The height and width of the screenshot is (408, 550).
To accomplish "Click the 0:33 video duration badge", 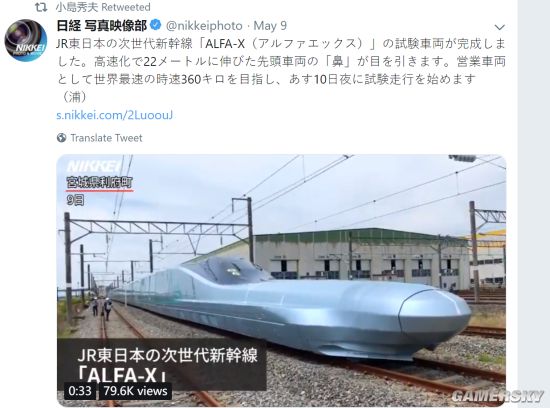I will click(80, 391).
